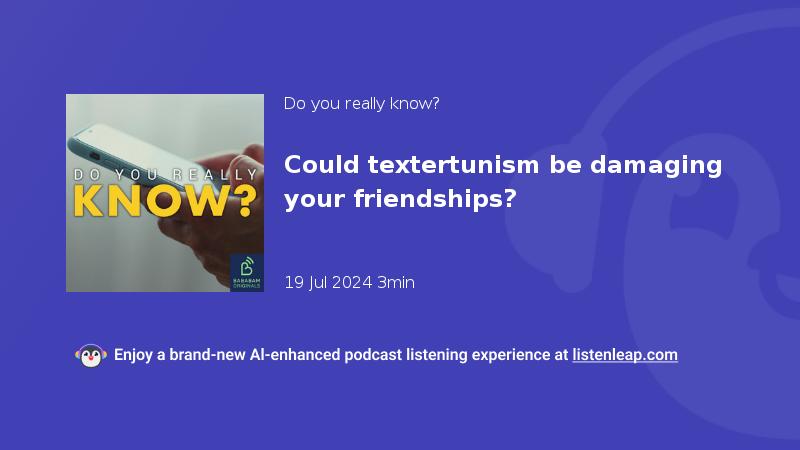The height and width of the screenshot is (450, 800).
Task: Click the word "textertunism" in the headline
Action: [x=453, y=165]
